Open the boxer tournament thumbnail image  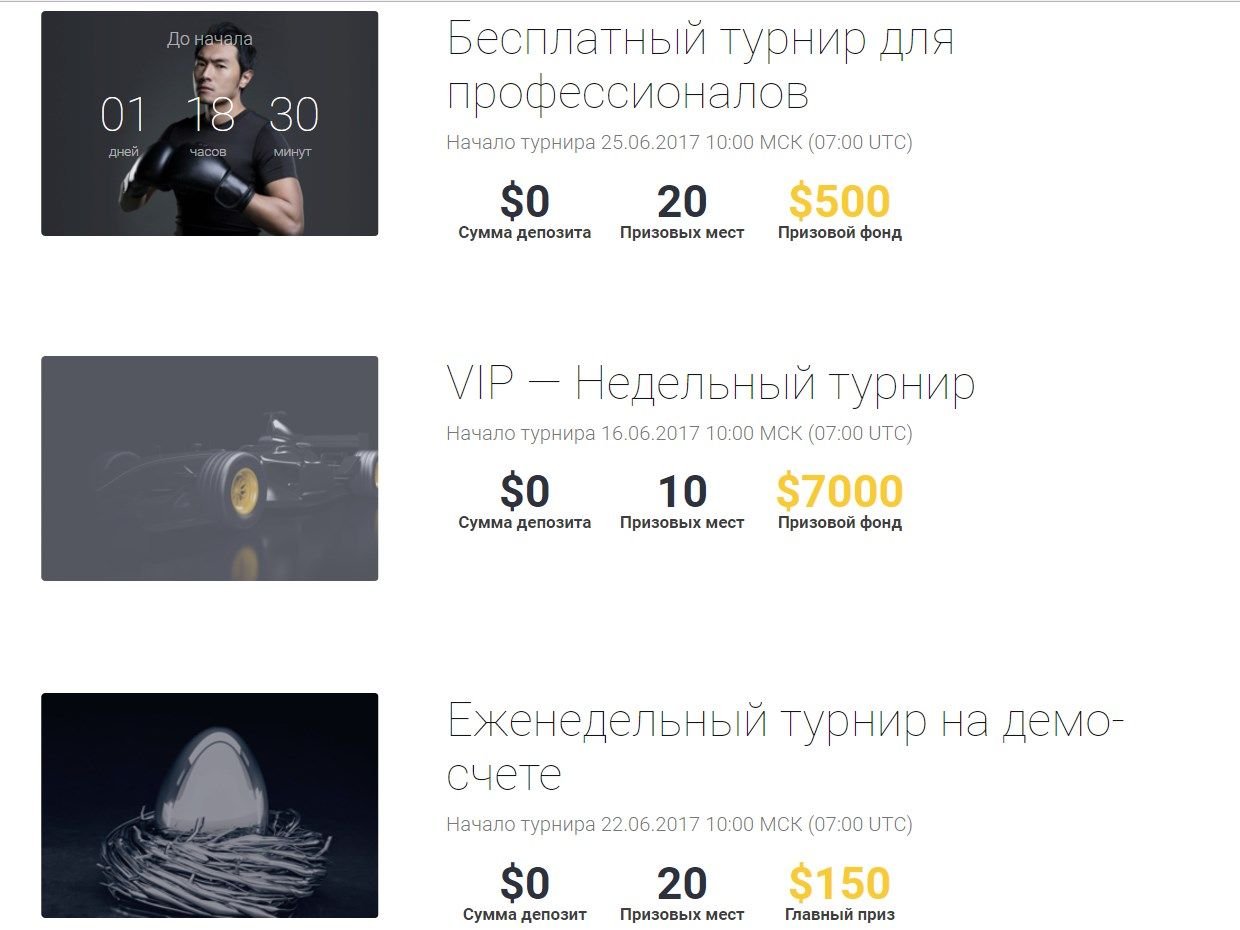209,123
